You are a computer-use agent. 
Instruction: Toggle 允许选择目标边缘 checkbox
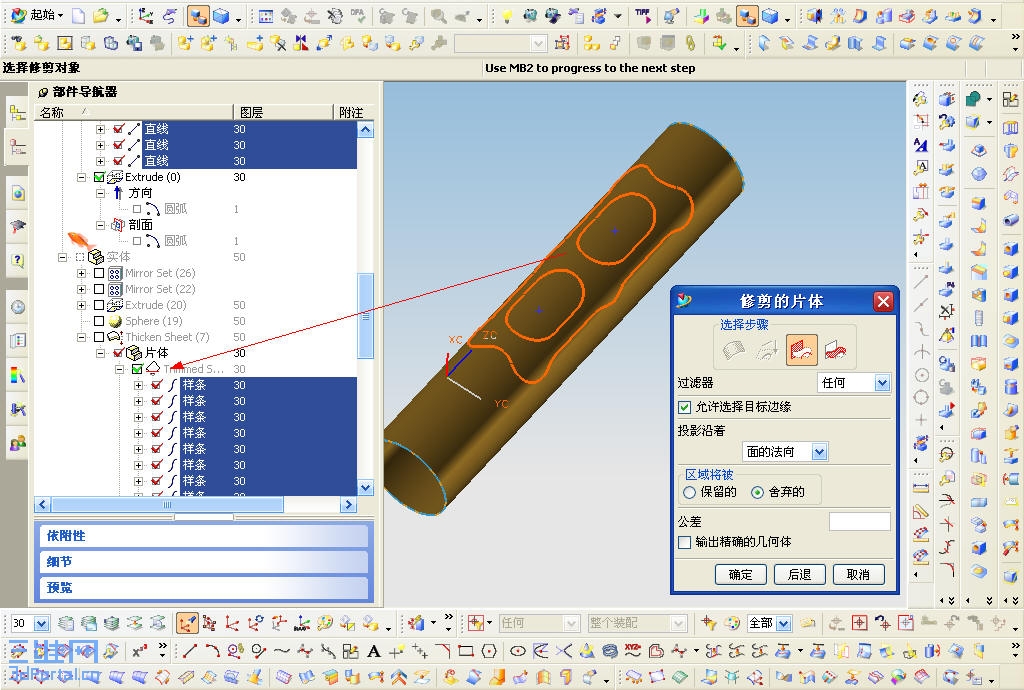click(x=684, y=407)
